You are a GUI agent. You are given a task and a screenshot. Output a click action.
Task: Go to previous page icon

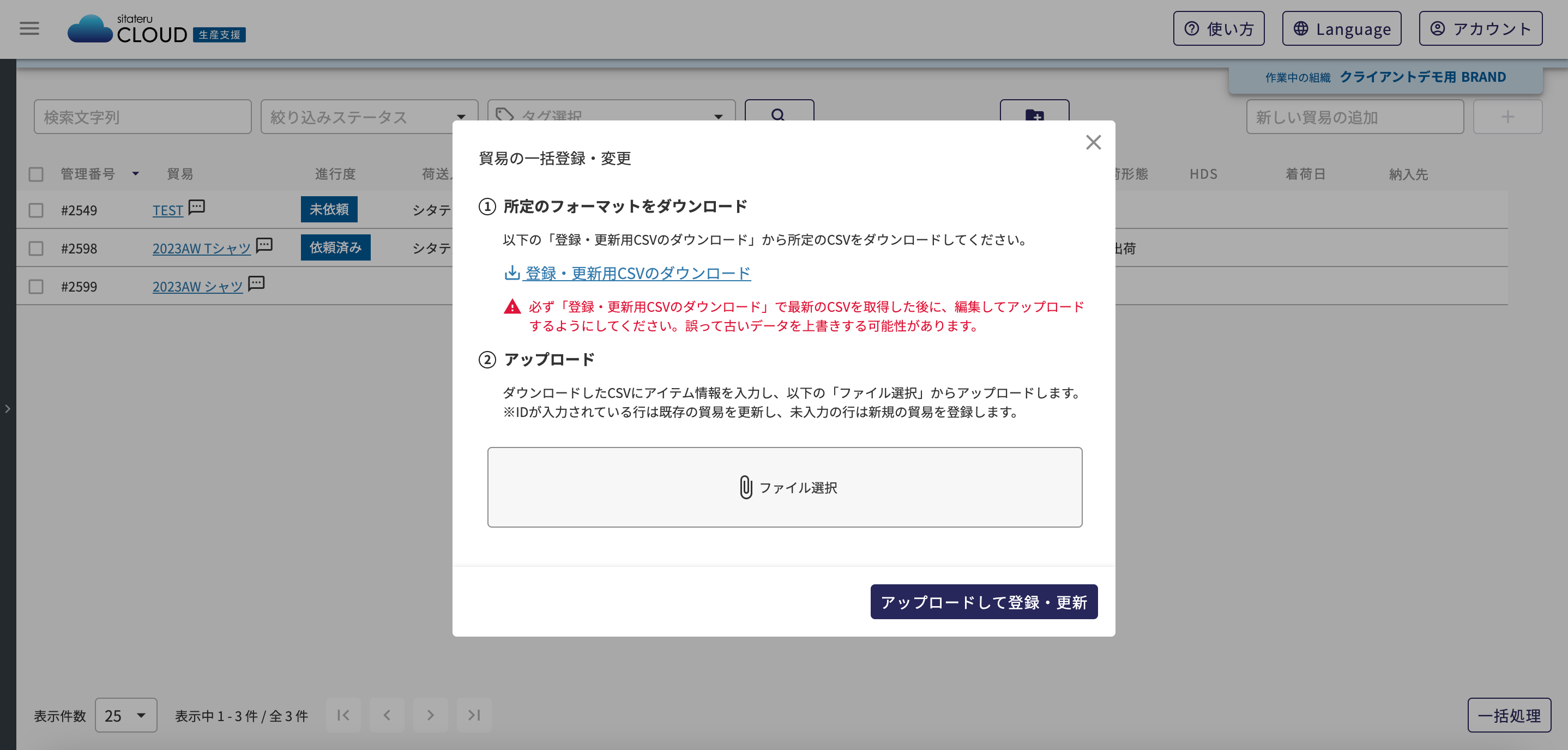[x=387, y=715]
